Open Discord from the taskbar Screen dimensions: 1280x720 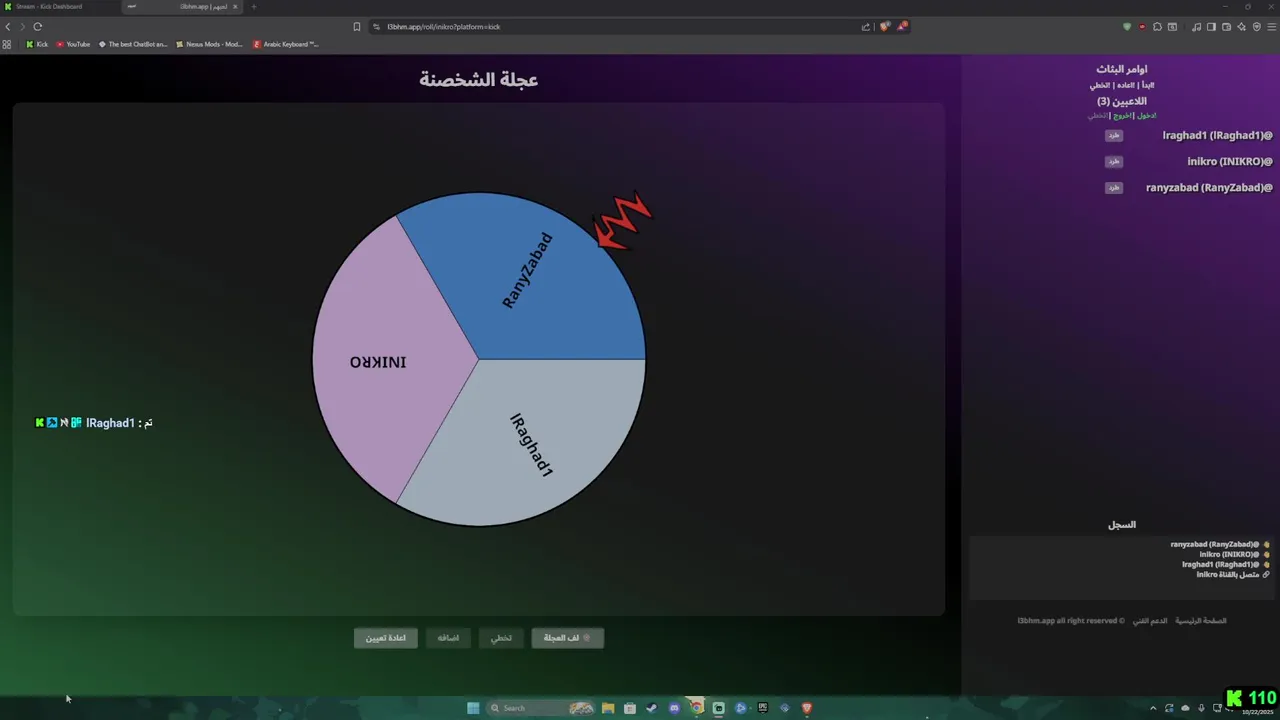[x=674, y=708]
